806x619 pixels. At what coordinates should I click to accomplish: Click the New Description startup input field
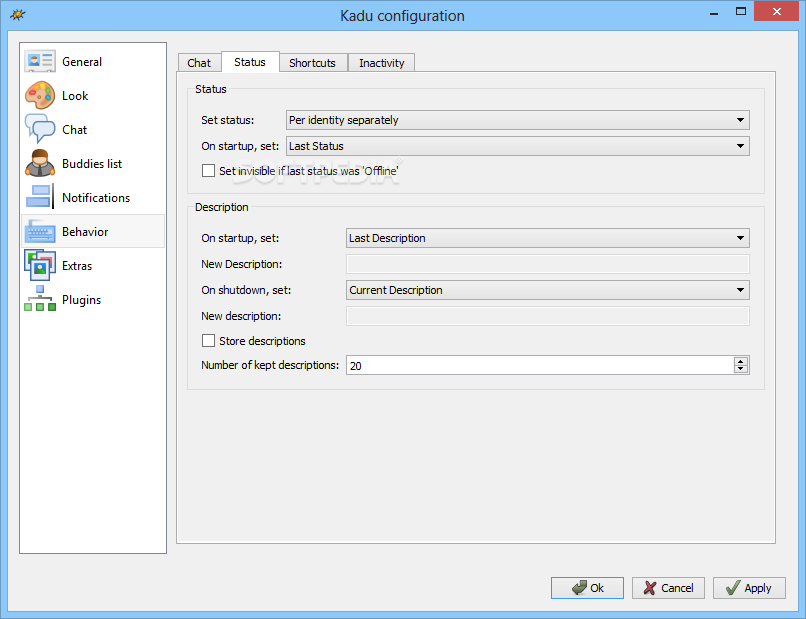pos(548,264)
